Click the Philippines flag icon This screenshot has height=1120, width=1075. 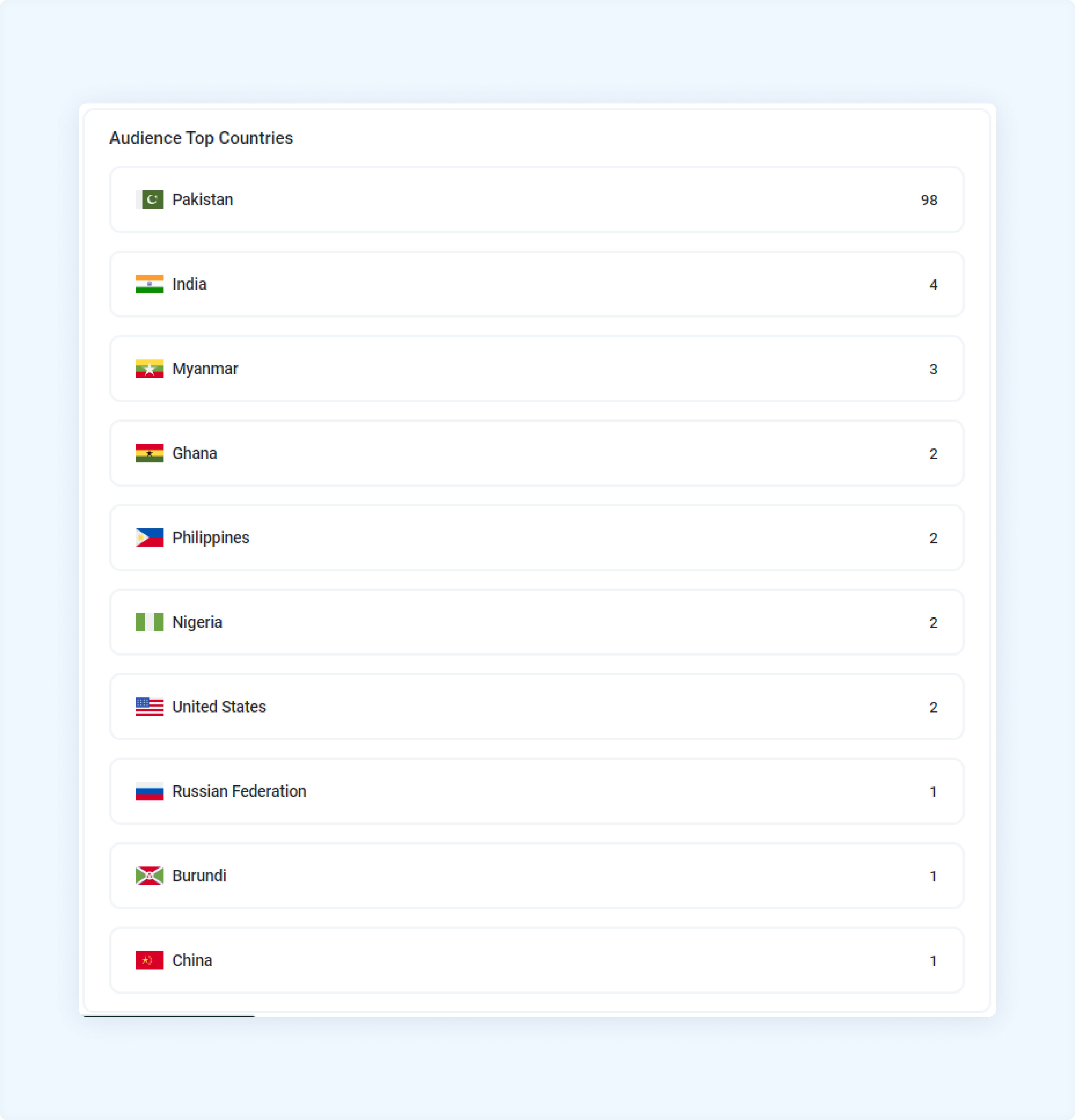[x=149, y=538]
